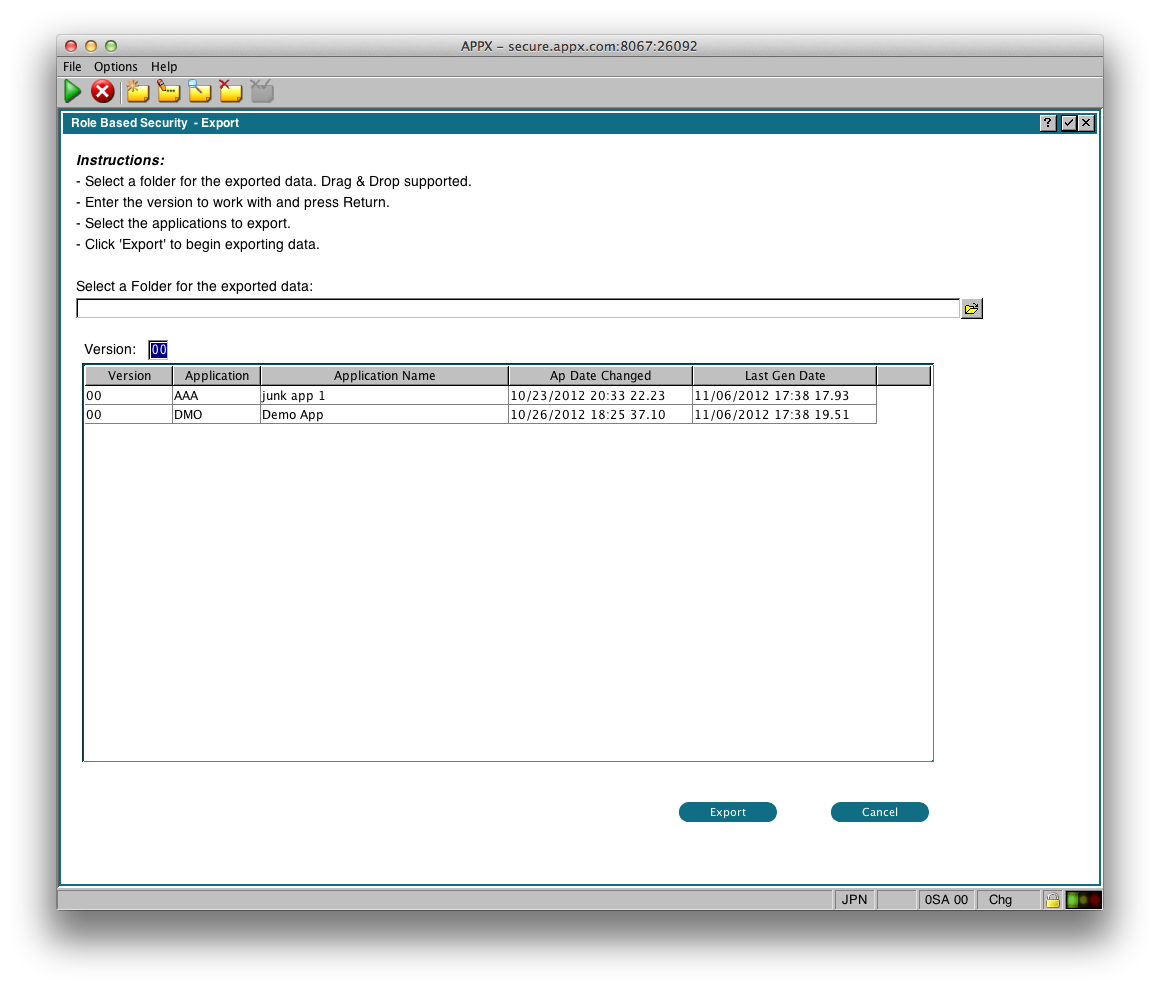Click the checkmark OK icon in title bar

(x=1067, y=123)
